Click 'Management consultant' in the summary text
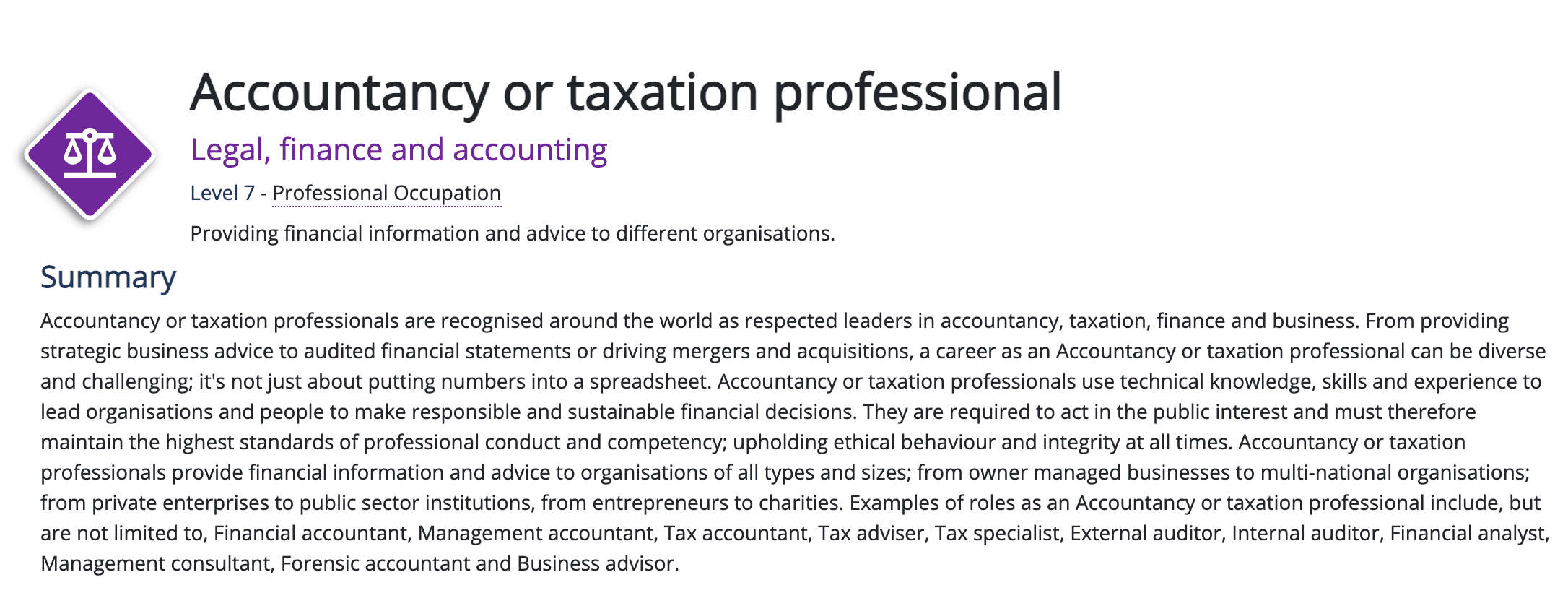 point(155,563)
